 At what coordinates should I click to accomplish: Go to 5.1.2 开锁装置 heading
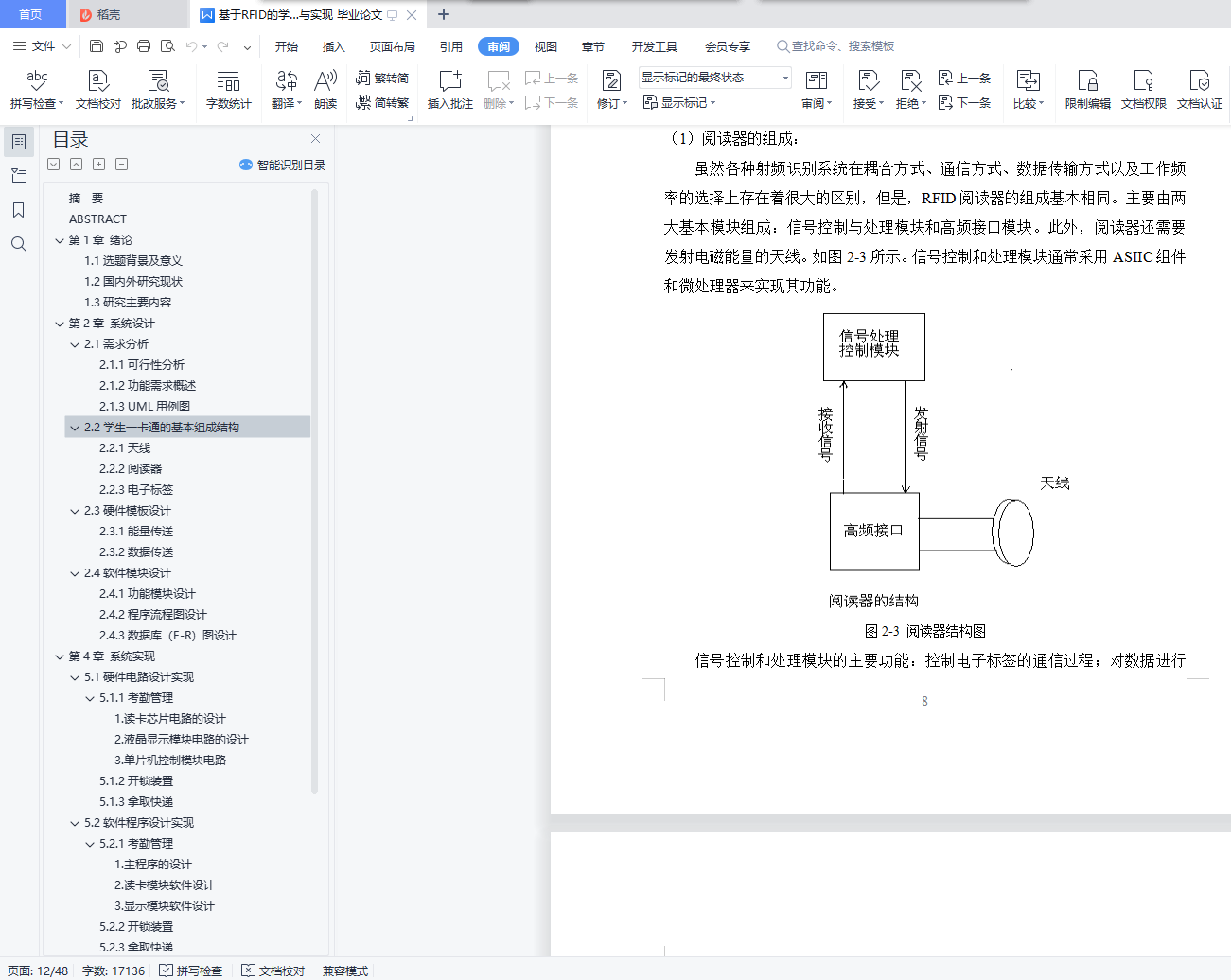tap(136, 781)
